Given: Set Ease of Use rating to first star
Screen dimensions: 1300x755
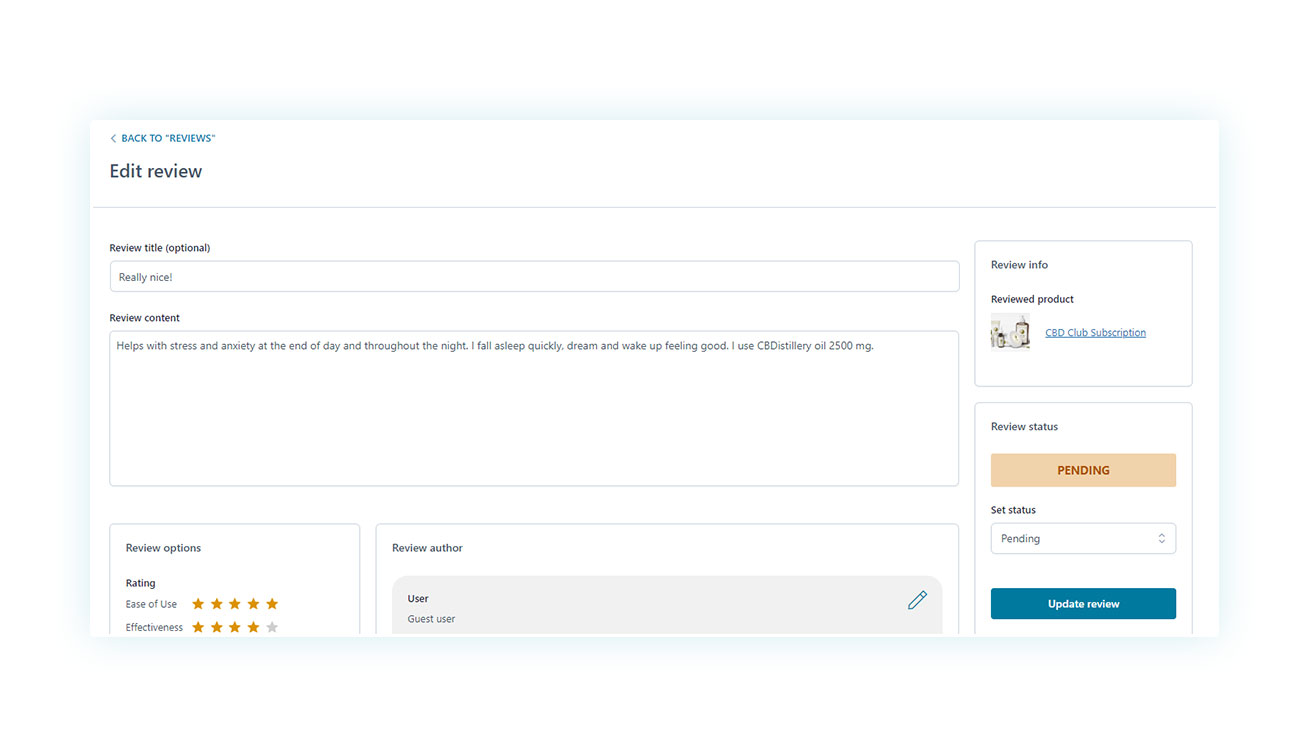Looking at the screenshot, I should (198, 604).
